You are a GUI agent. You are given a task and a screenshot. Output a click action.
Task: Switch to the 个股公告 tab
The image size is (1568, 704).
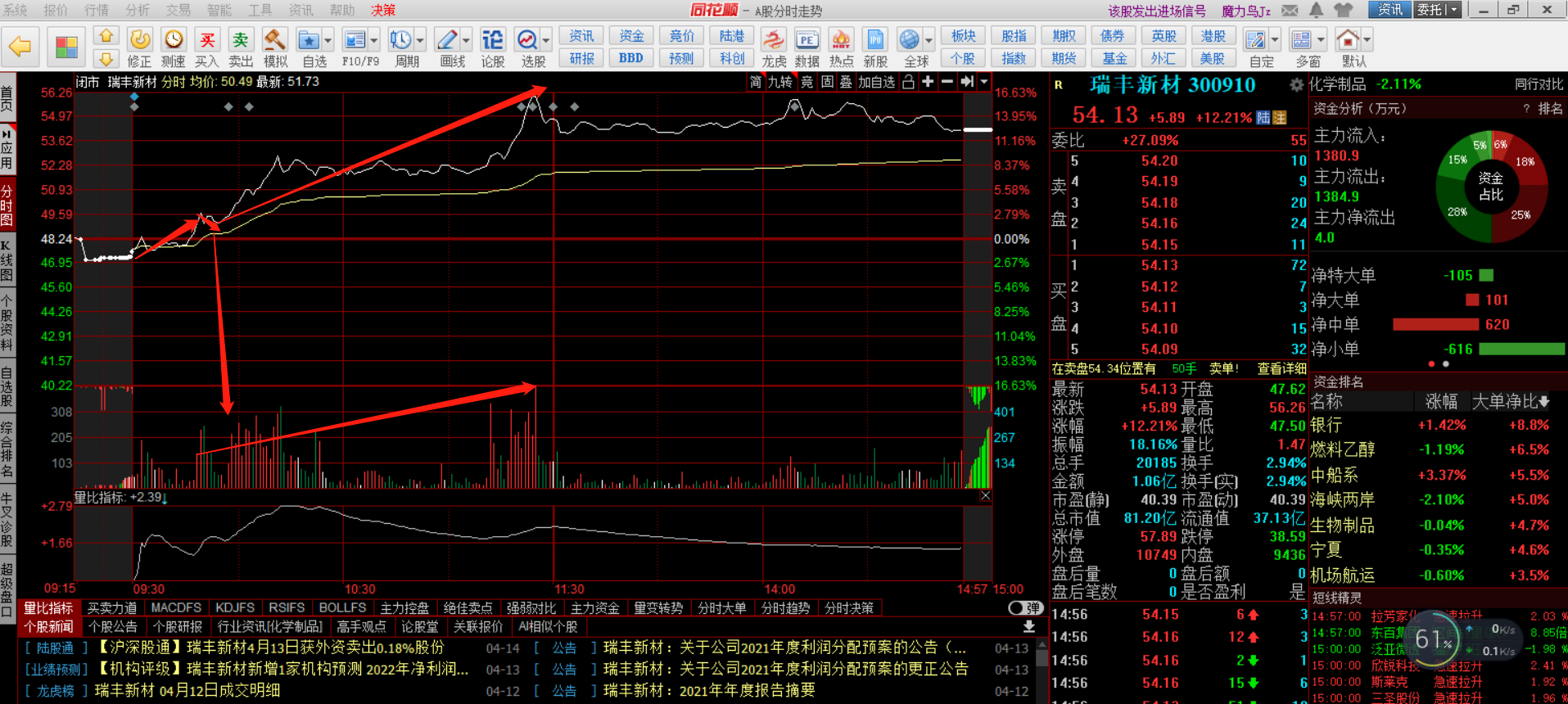113,627
